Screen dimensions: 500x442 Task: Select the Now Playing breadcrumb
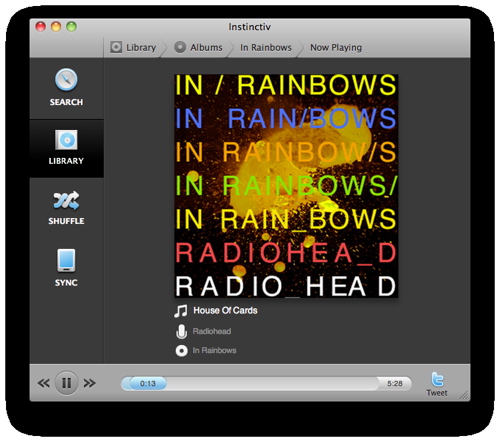[336, 48]
